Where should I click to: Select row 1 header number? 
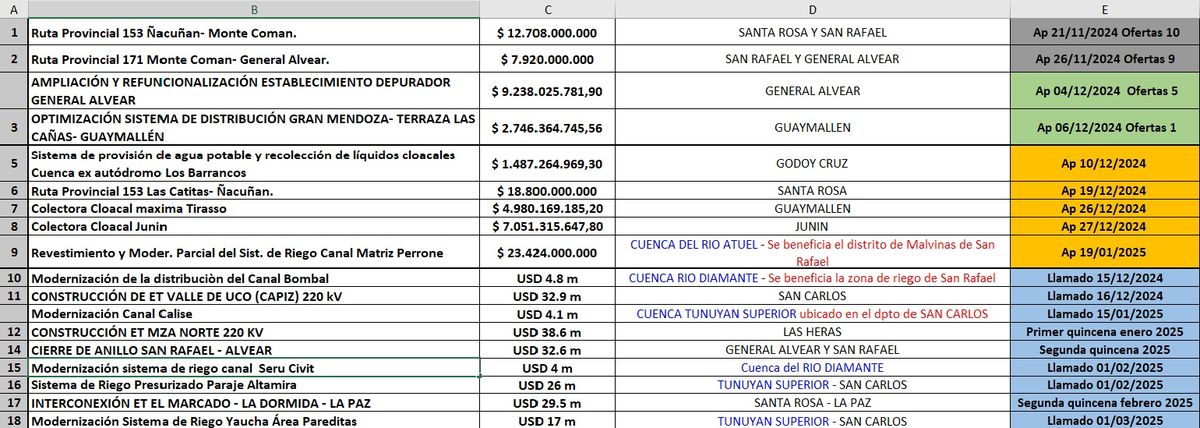[14, 32]
